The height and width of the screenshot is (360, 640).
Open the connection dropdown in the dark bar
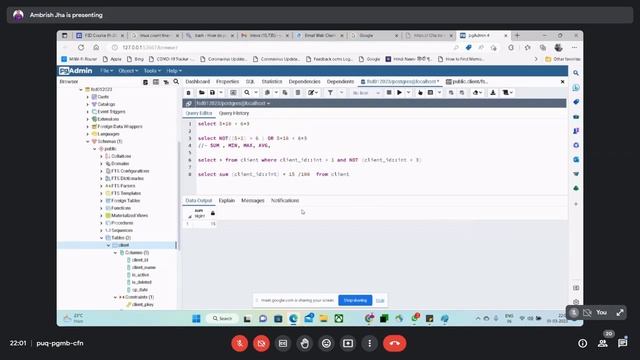point(233,103)
